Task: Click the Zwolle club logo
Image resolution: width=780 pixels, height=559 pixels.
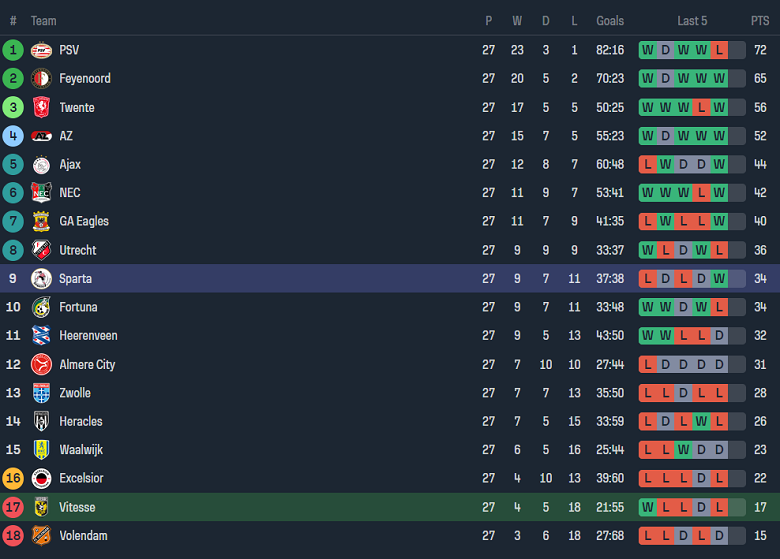Action: [x=41, y=393]
